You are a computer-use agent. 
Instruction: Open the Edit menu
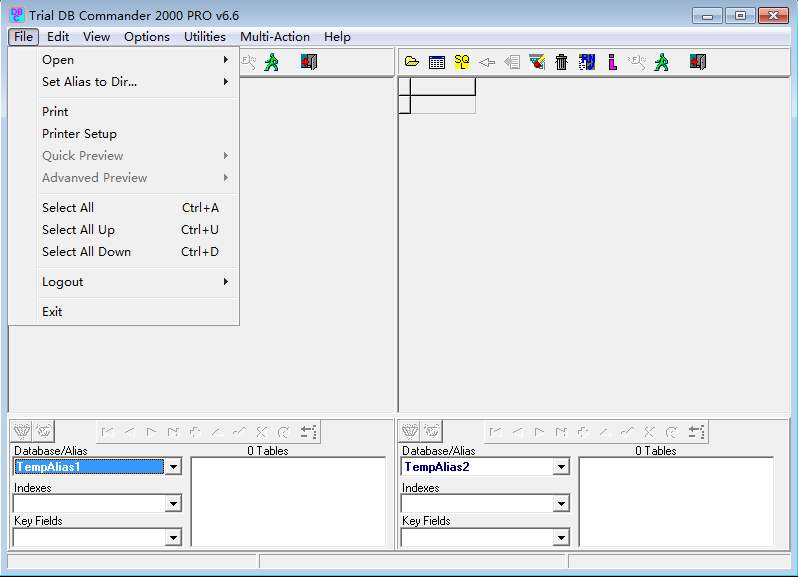(58, 37)
